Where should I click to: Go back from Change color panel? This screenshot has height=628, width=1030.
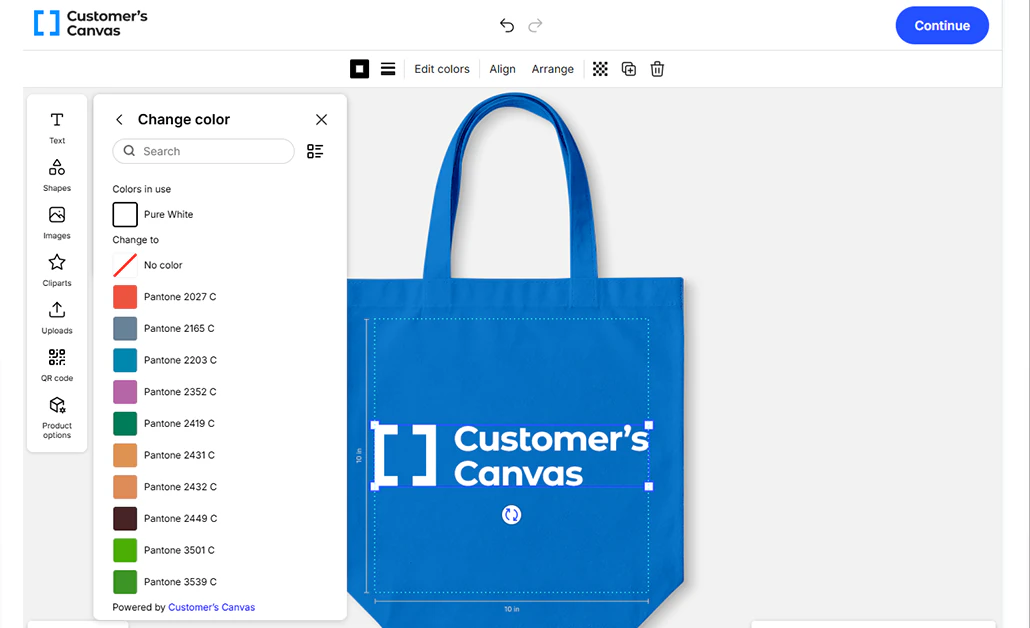pyautogui.click(x=119, y=120)
